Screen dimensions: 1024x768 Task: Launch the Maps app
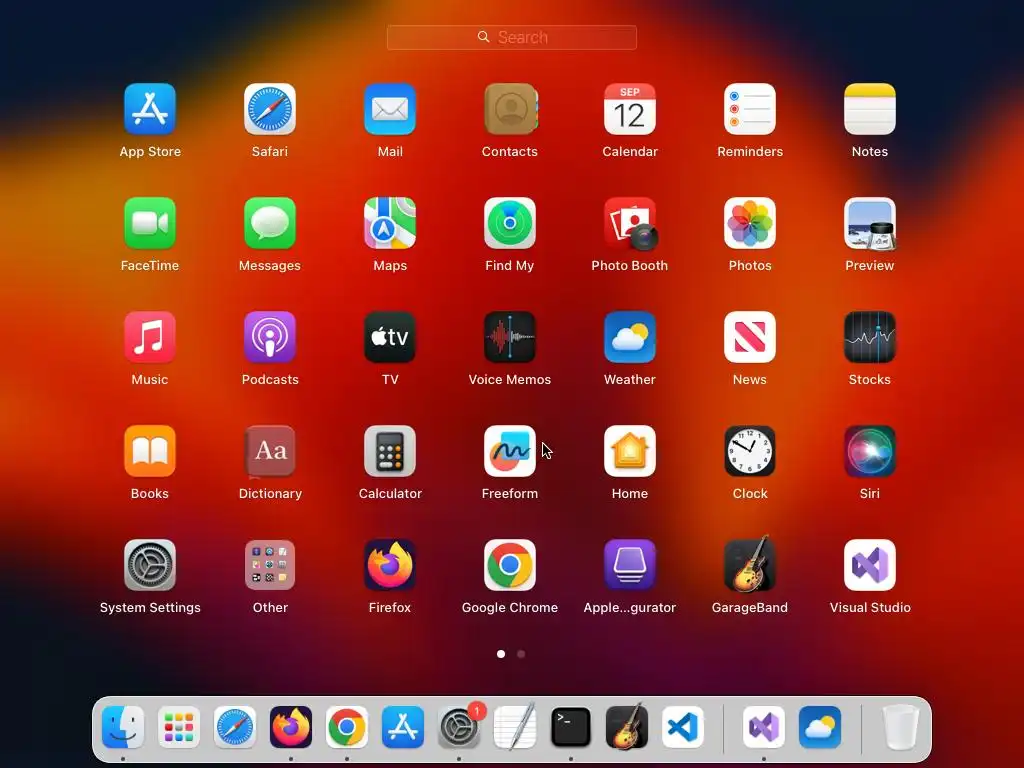pos(390,223)
